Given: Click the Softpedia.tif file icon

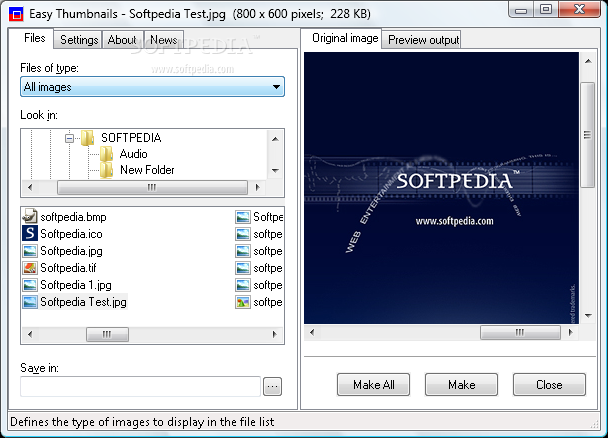Looking at the screenshot, I should tap(30, 268).
